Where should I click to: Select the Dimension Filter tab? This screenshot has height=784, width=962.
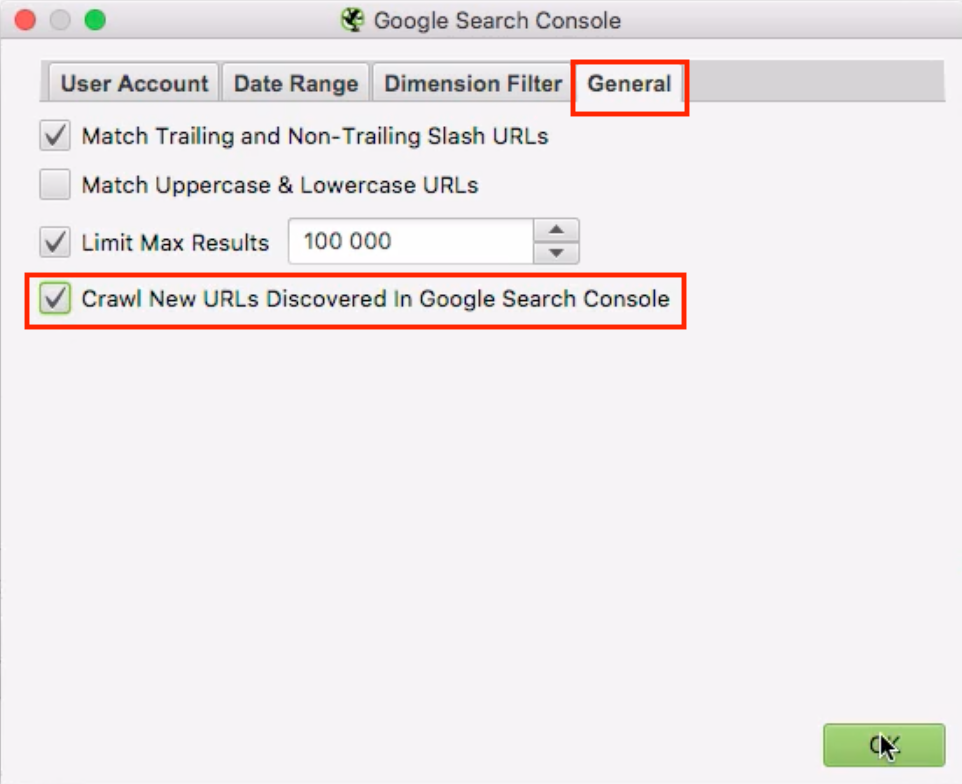472,83
